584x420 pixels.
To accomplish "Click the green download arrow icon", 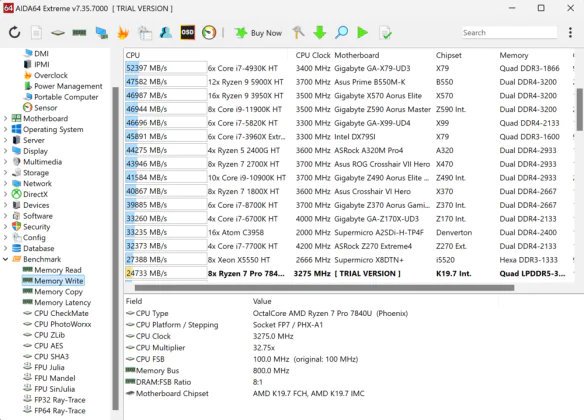I will tap(320, 33).
